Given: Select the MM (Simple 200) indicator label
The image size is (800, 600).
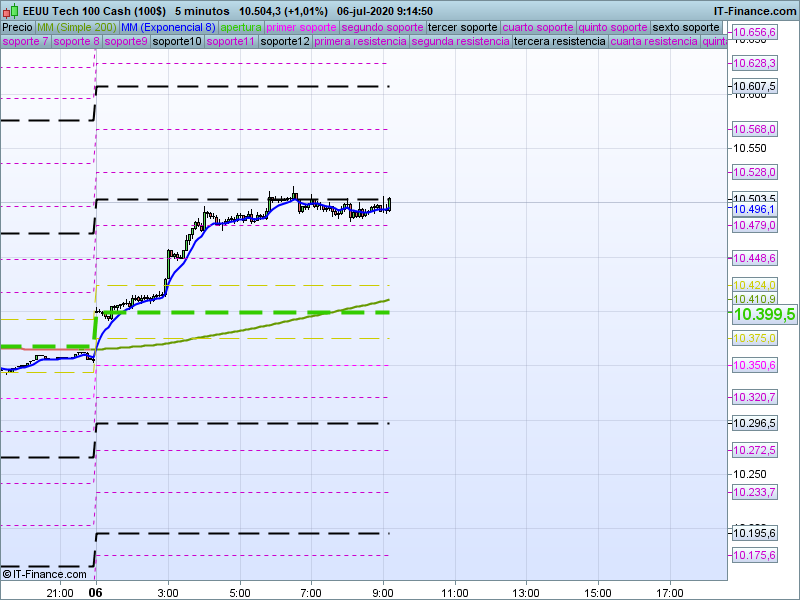Looking at the screenshot, I should tap(76, 27).
